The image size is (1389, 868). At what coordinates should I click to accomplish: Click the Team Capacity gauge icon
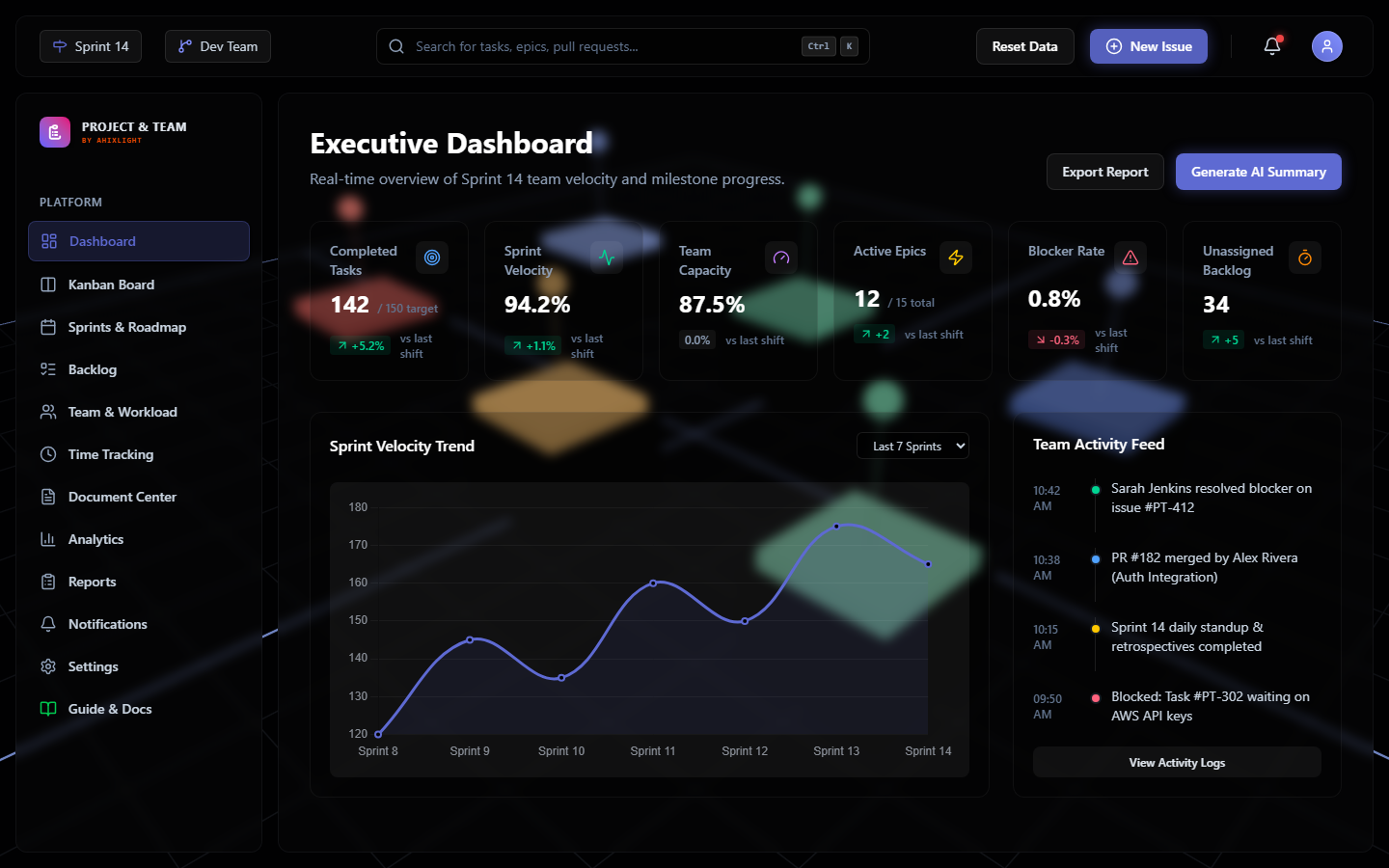[x=781, y=258]
